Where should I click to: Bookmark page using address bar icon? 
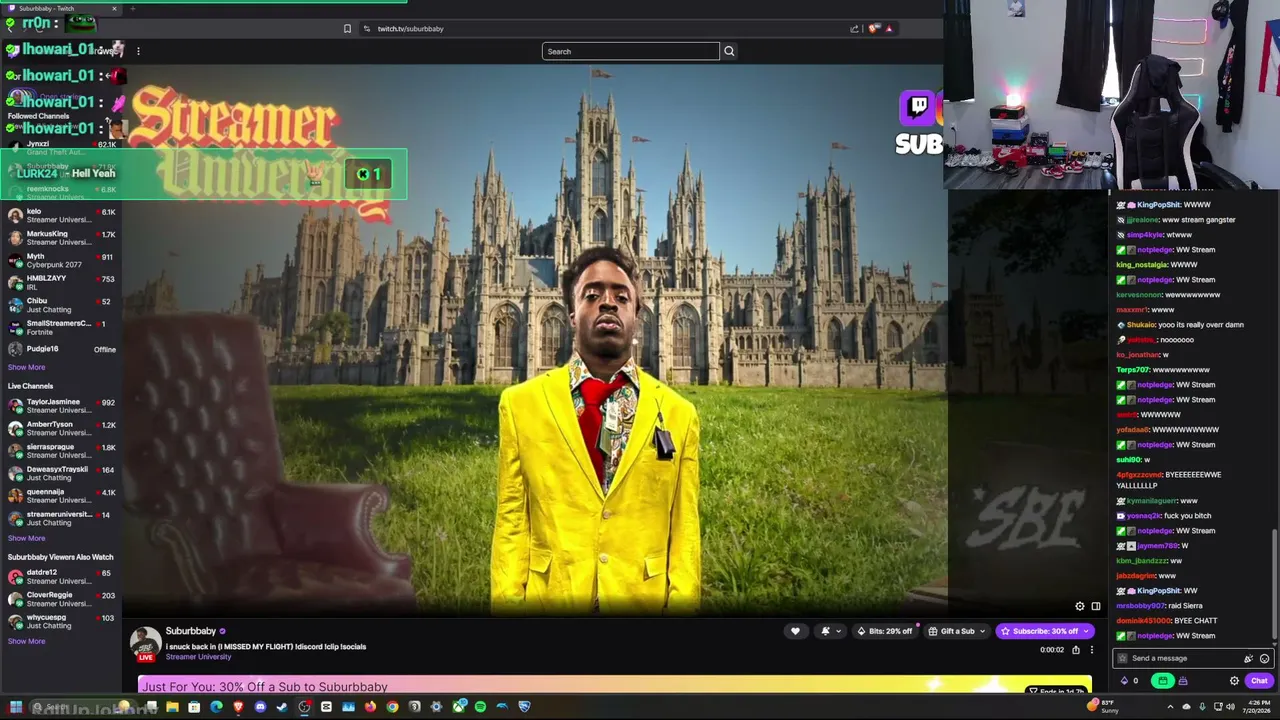pyautogui.click(x=347, y=28)
